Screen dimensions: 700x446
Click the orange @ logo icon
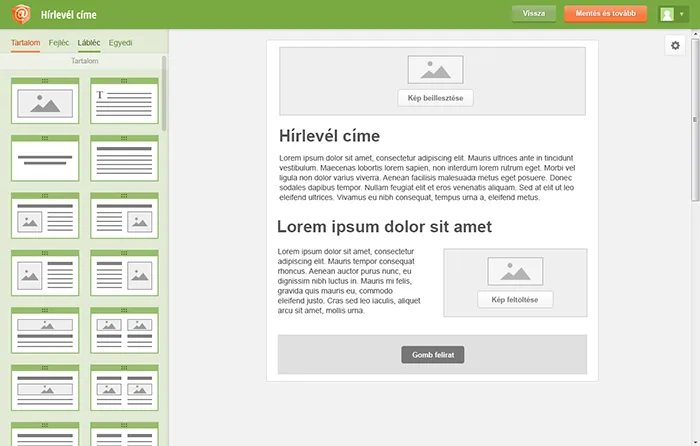click(21, 14)
